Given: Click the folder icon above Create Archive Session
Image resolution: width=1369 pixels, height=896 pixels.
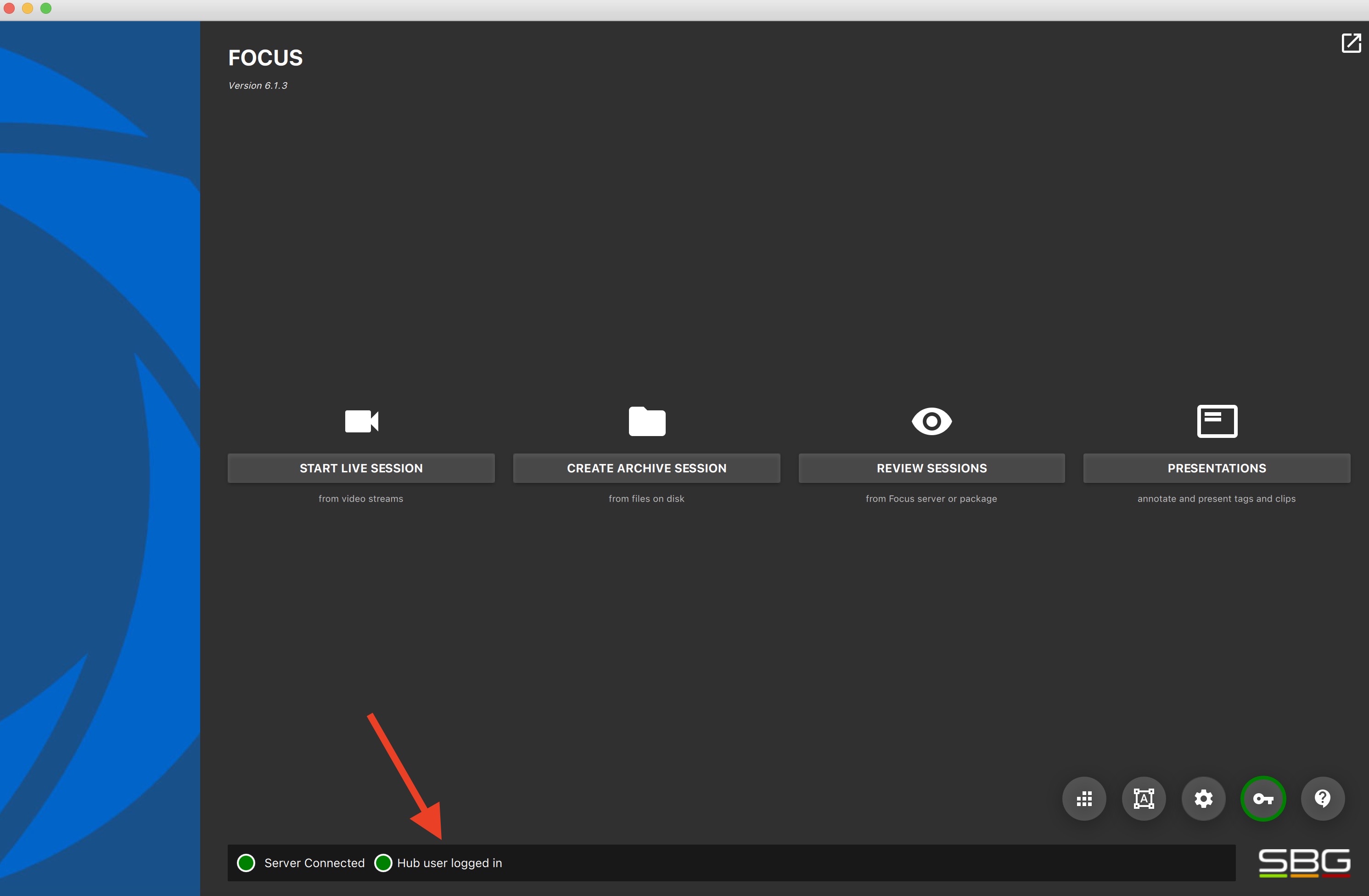Looking at the screenshot, I should (646, 420).
